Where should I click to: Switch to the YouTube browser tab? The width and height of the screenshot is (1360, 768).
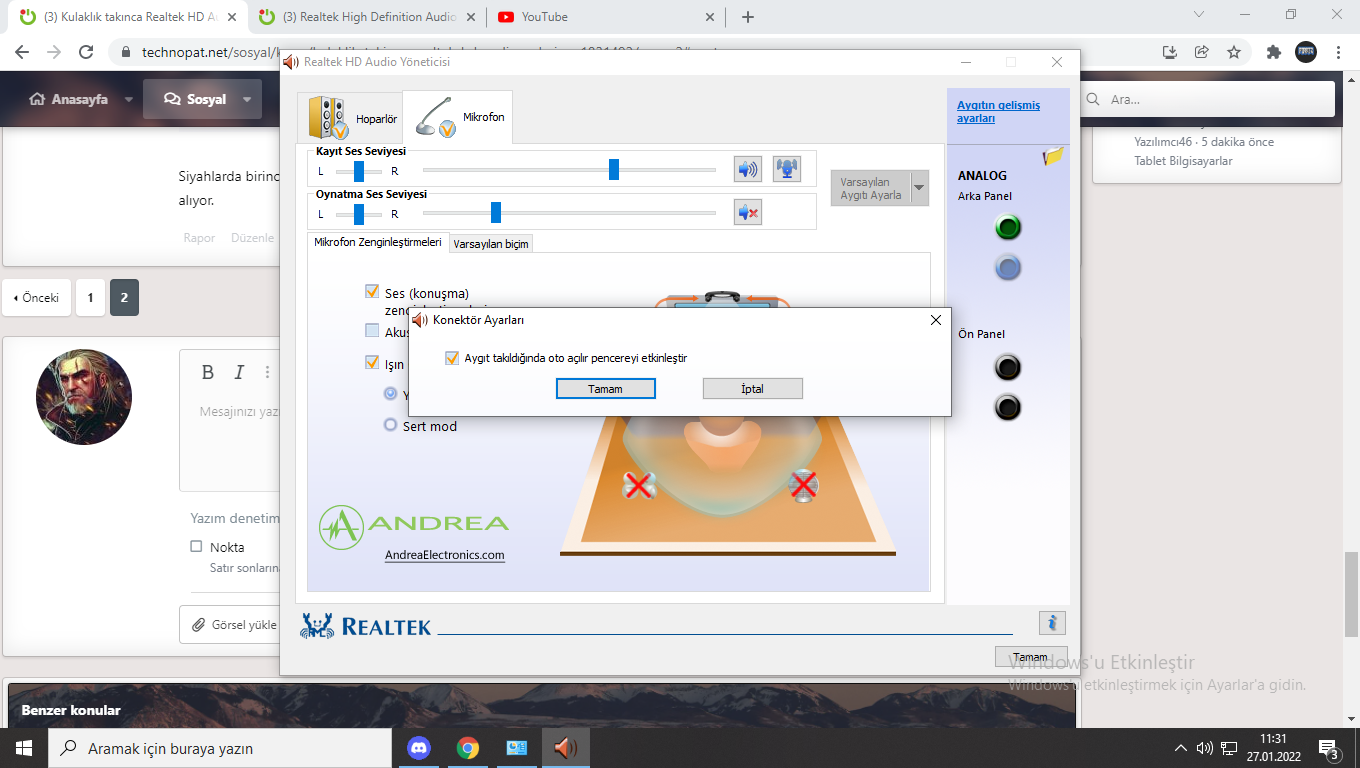pos(604,17)
